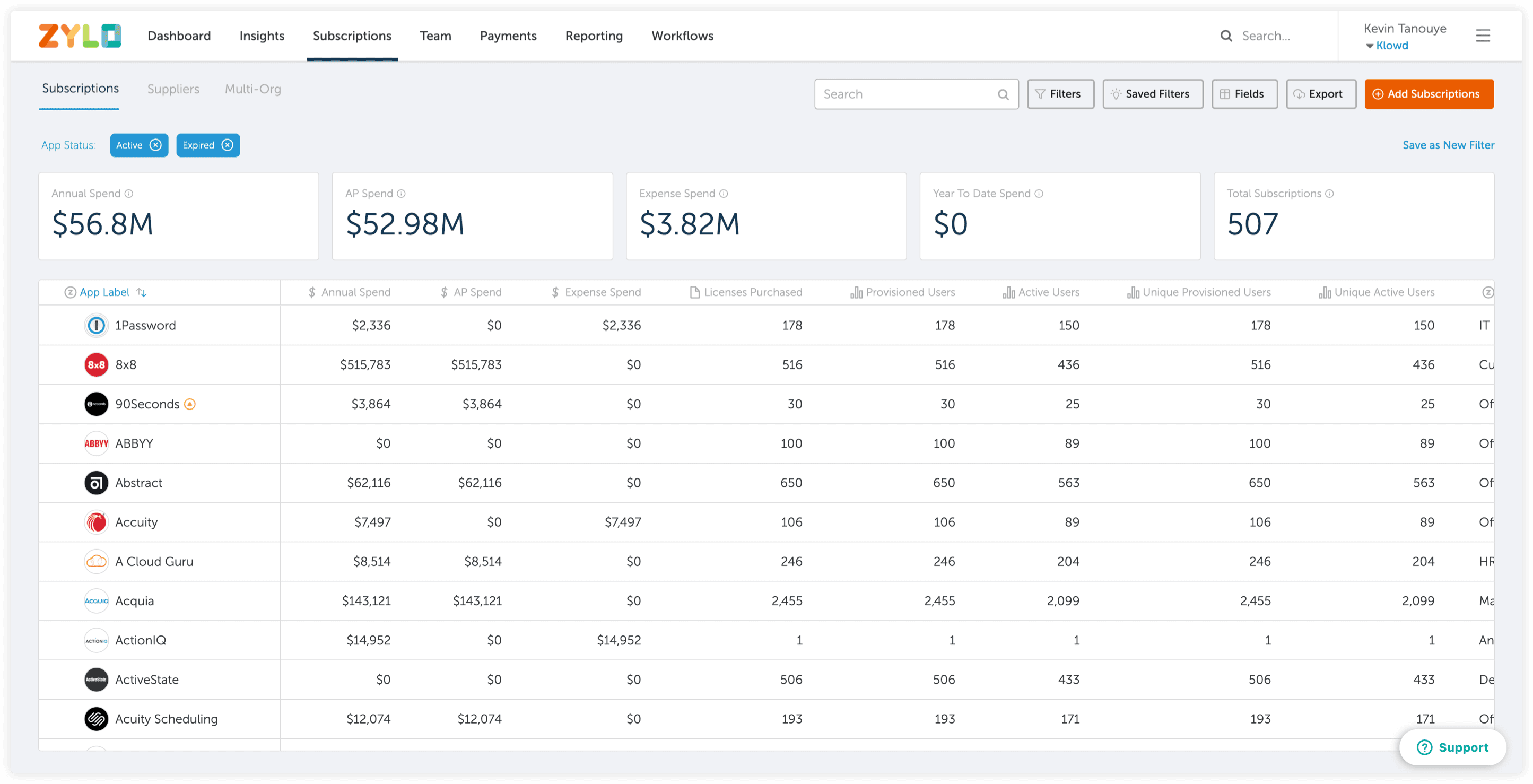Screen dimensions: 1533x784
Task: Click Save as New Filter link
Action: pyautogui.click(x=1447, y=145)
